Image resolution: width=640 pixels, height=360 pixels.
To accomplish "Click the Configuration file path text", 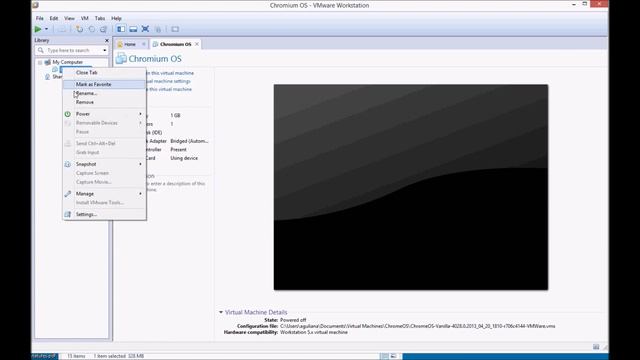I will (x=418, y=326).
